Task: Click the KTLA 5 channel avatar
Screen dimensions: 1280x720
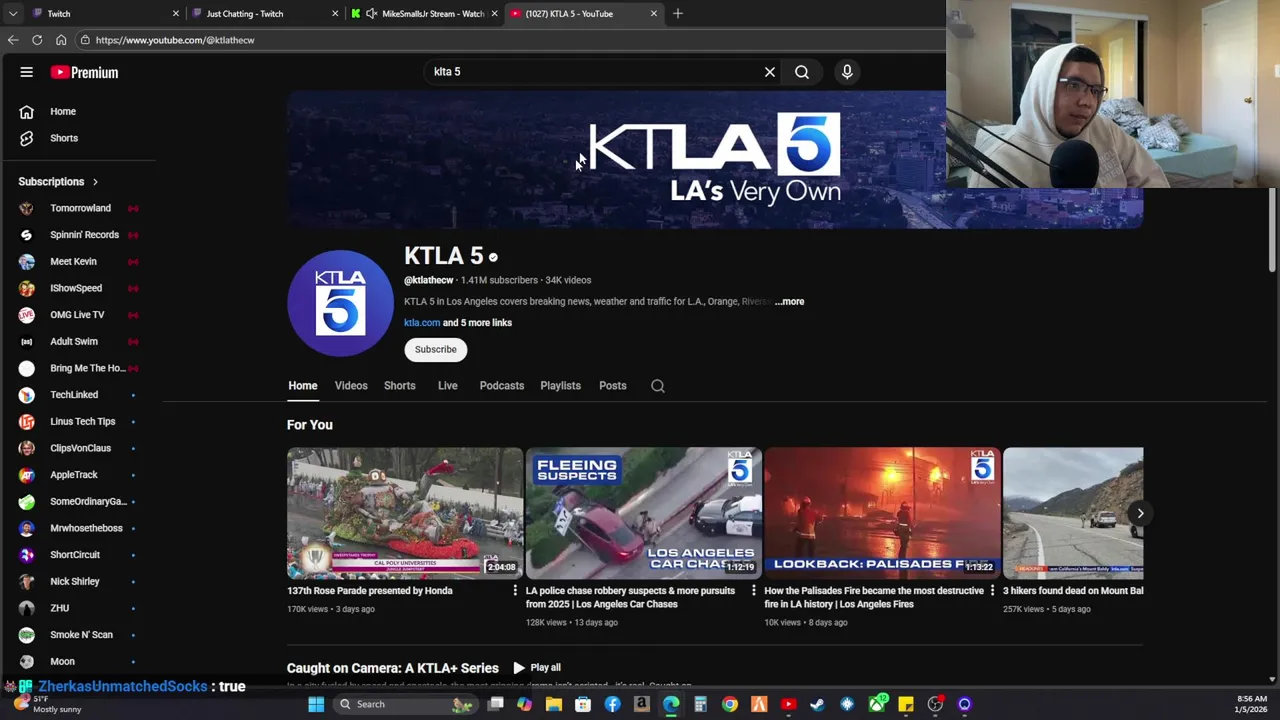Action: coord(340,303)
